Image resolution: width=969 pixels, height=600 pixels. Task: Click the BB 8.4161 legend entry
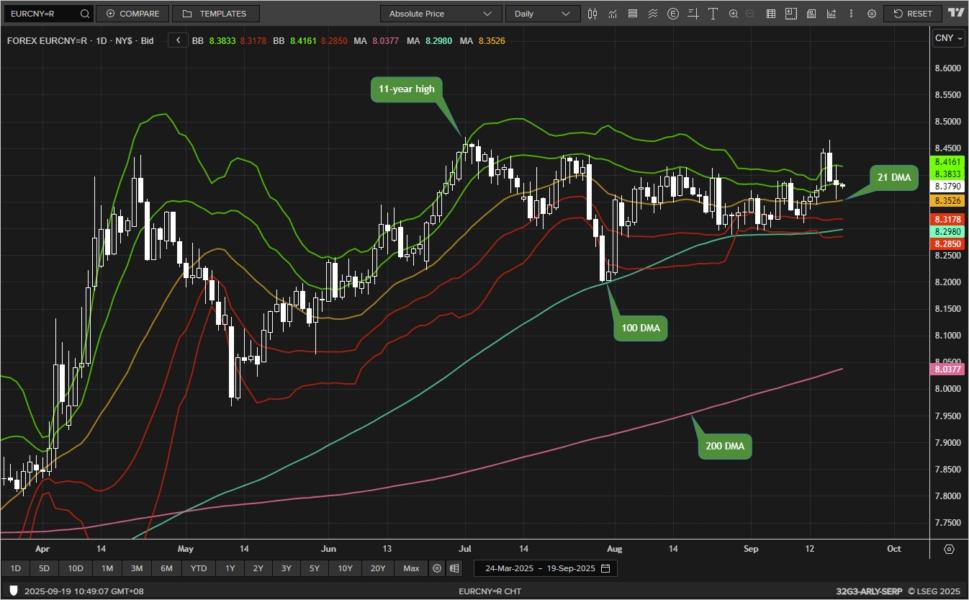click(310, 41)
